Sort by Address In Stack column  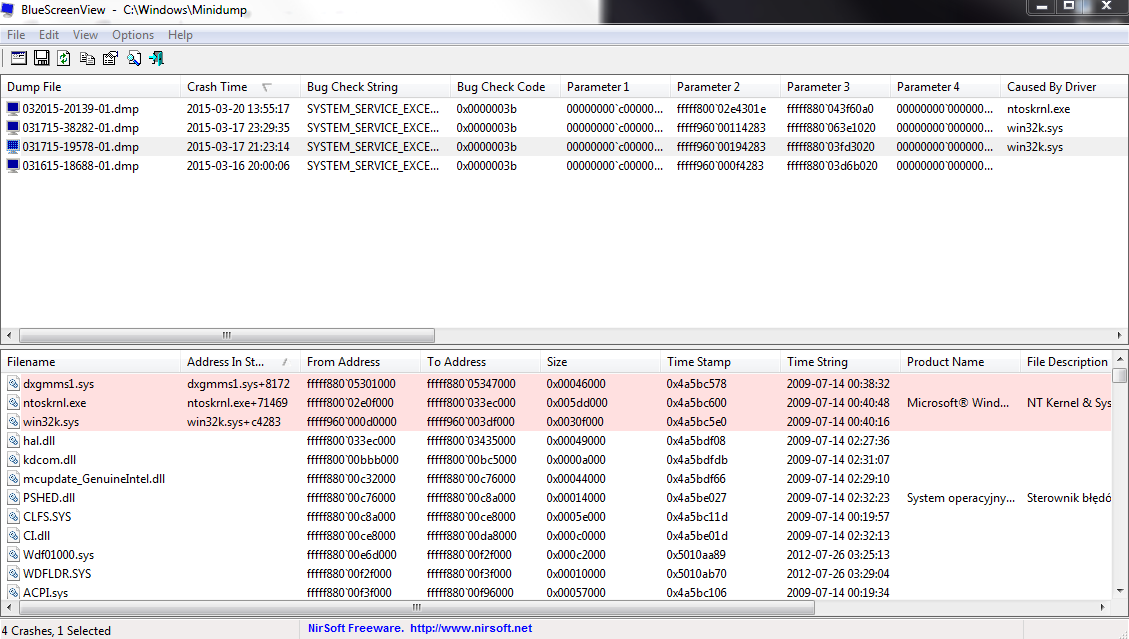[x=240, y=362]
